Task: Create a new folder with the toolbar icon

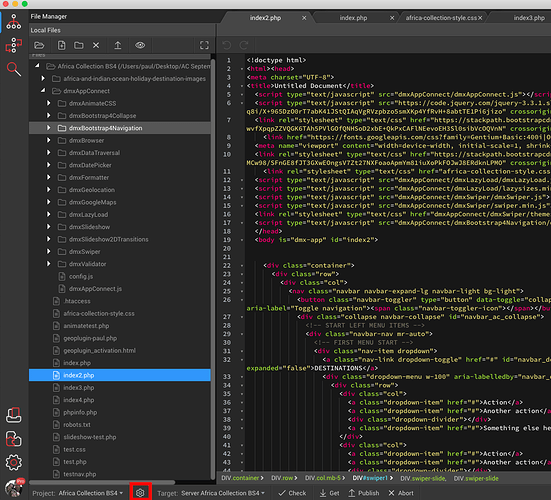Action: coord(79,45)
